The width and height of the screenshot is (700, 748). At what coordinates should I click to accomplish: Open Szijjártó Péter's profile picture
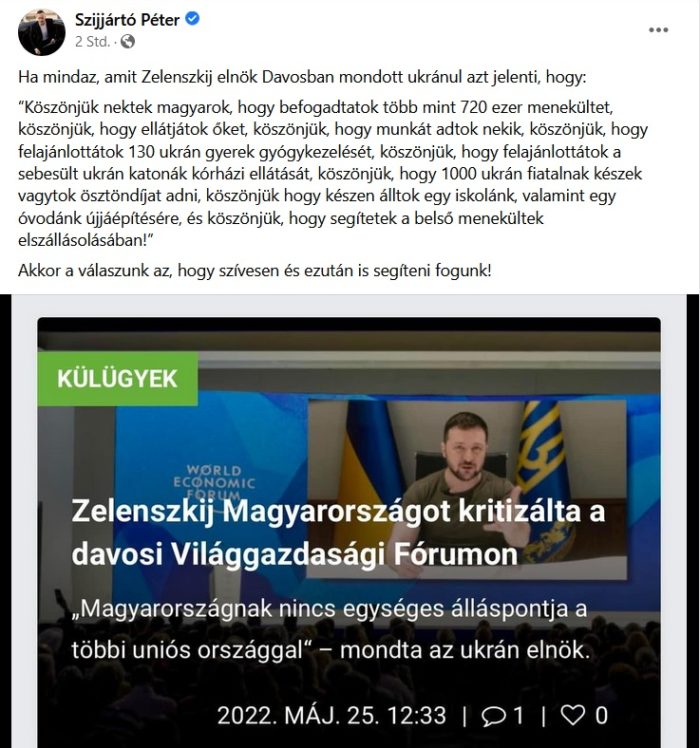point(42,32)
